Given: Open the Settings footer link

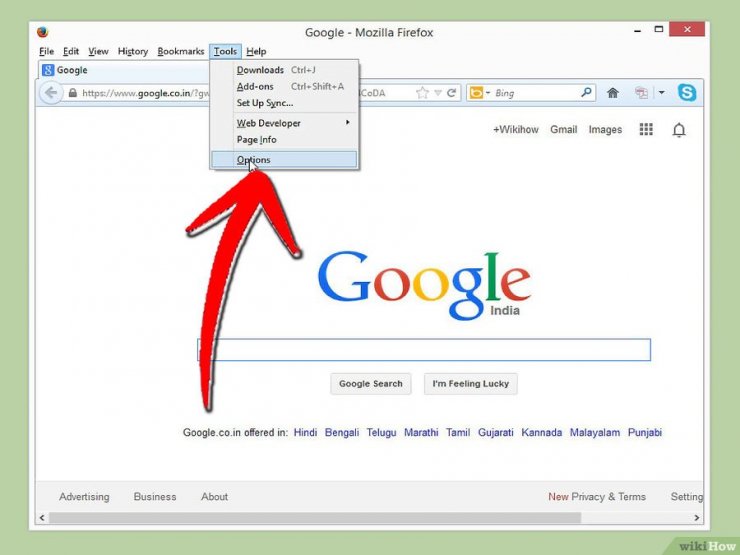Looking at the screenshot, I should (x=687, y=497).
